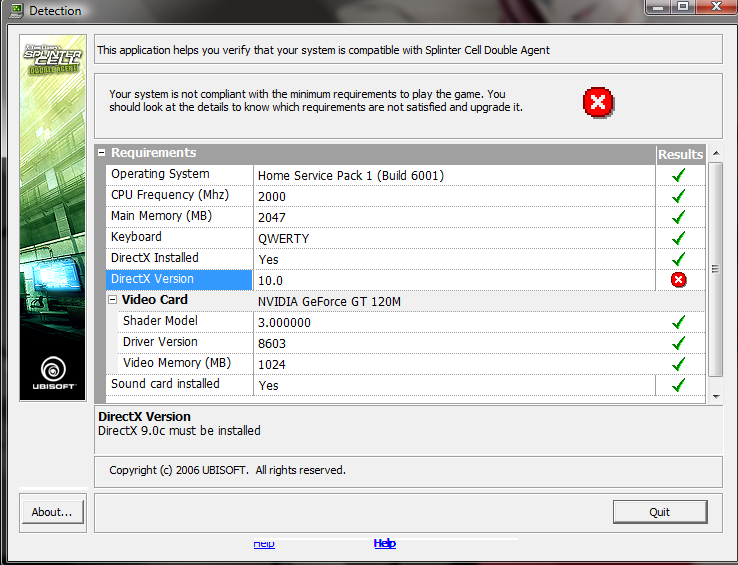Click the red X beside DirectX Version
738x565 pixels.
point(678,280)
